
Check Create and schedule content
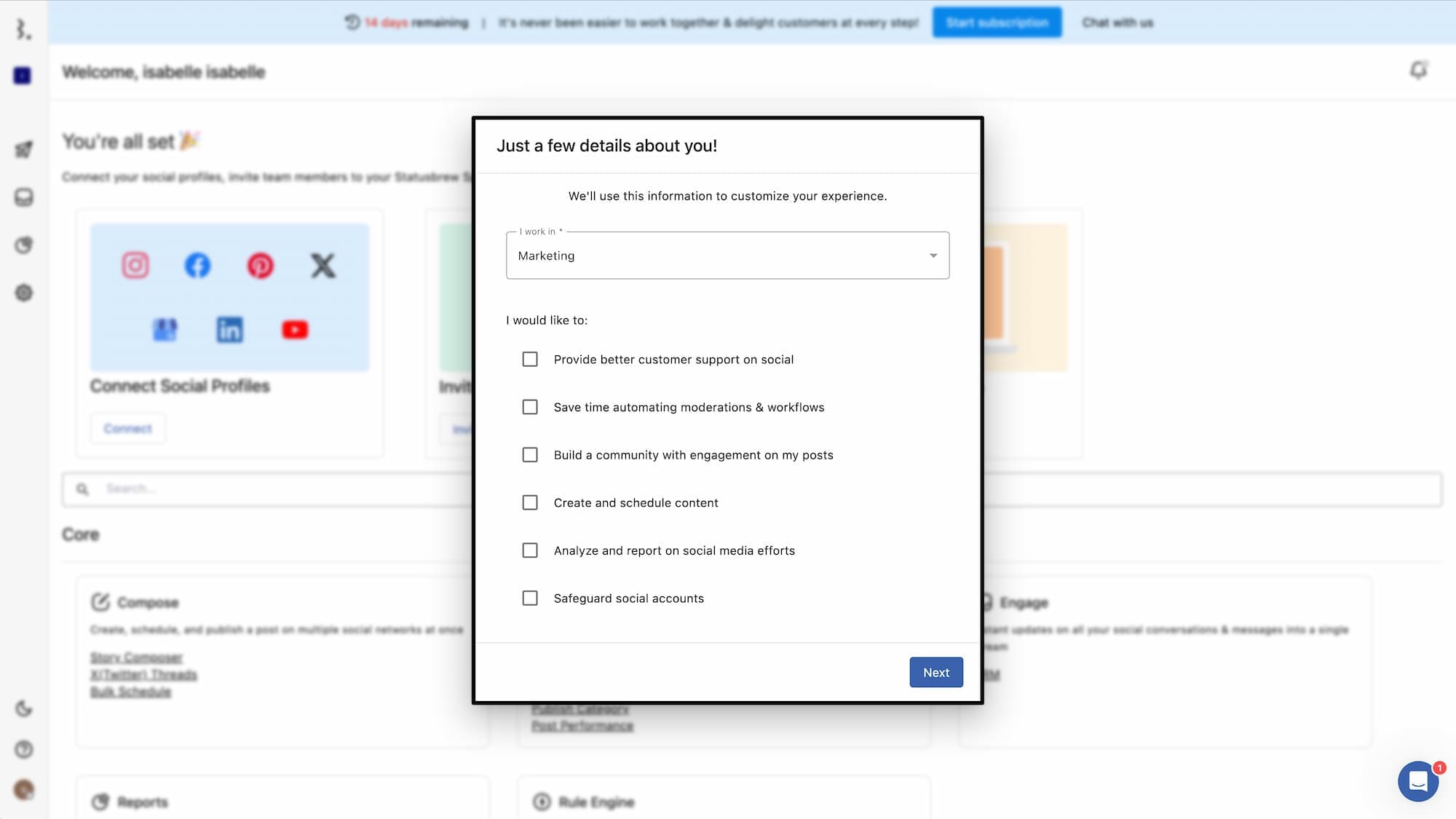point(530,503)
